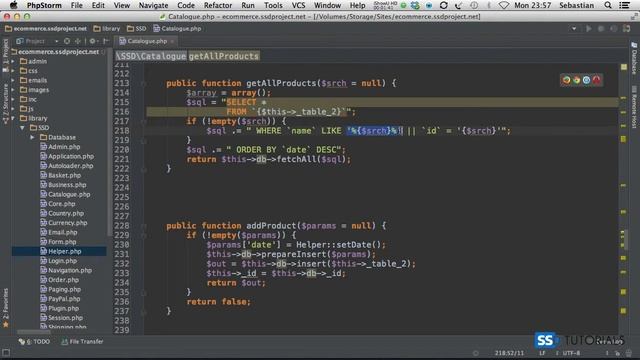Click the Wi-Fi status icon
Viewport: 640px width, 360px height.
click(x=504, y=5)
